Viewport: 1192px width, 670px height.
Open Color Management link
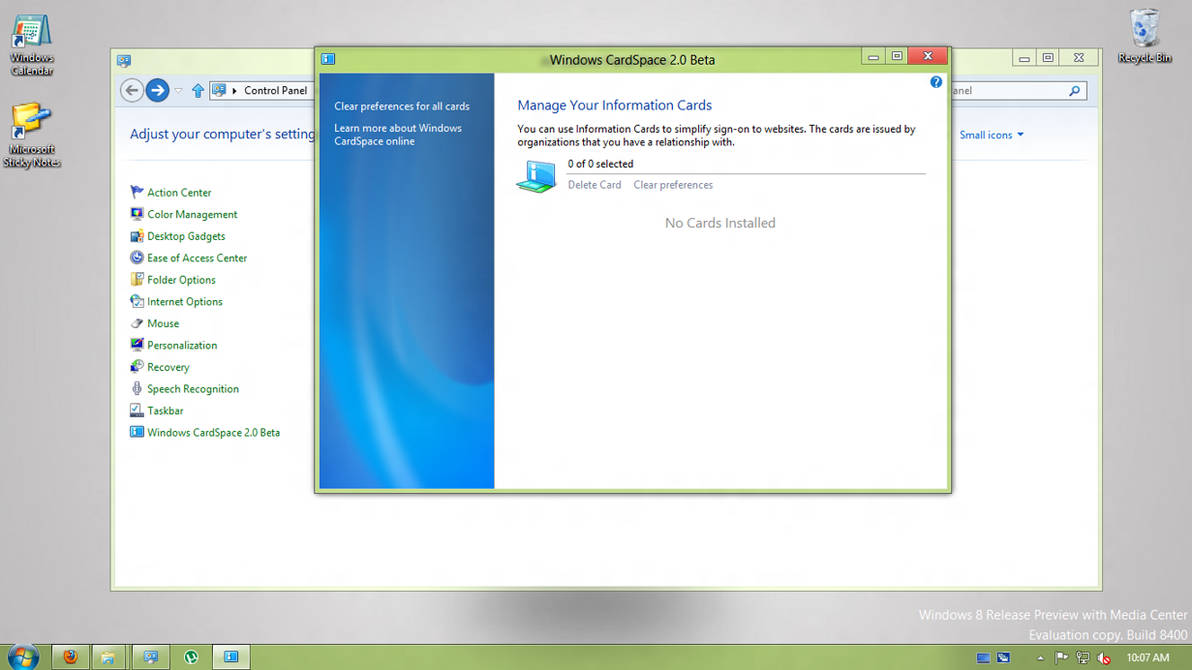(192, 214)
